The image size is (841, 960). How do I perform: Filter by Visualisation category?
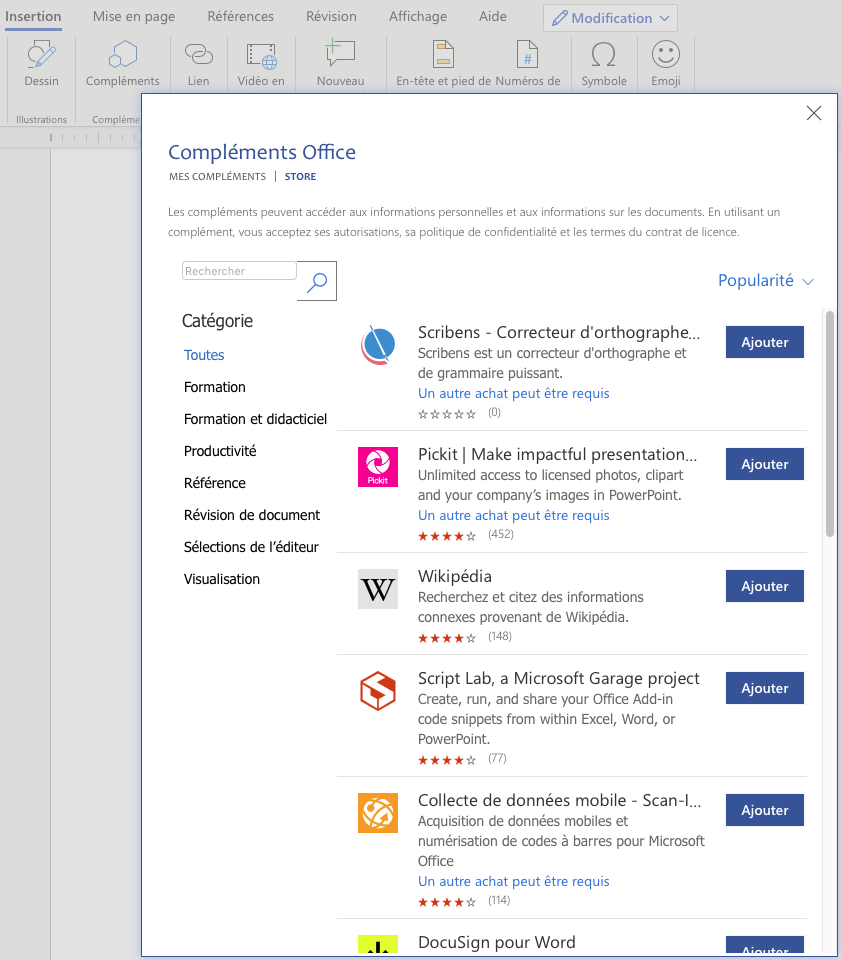[222, 579]
